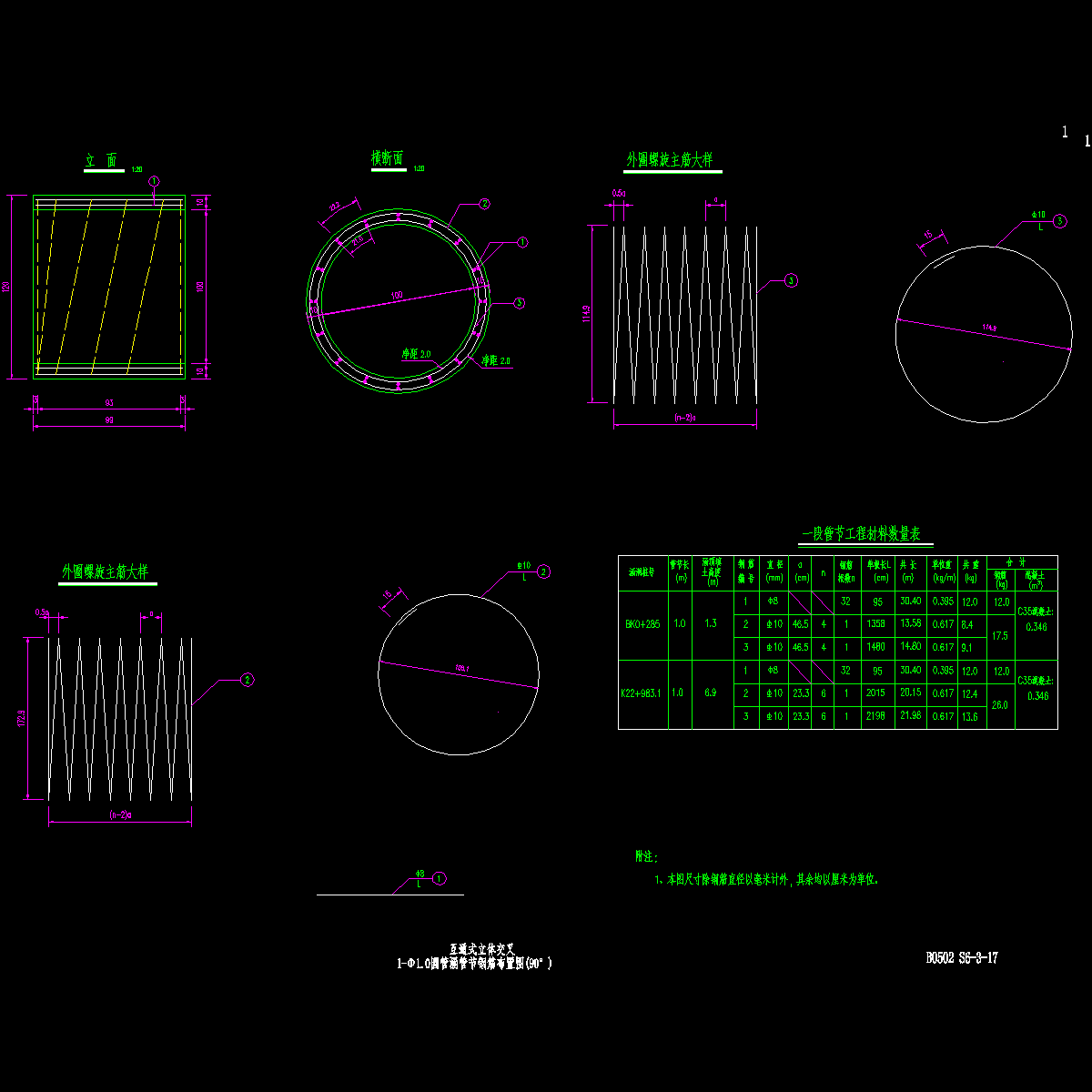
Task: Click callout bubble 3 beside the cross-section ring
Action: (x=519, y=303)
